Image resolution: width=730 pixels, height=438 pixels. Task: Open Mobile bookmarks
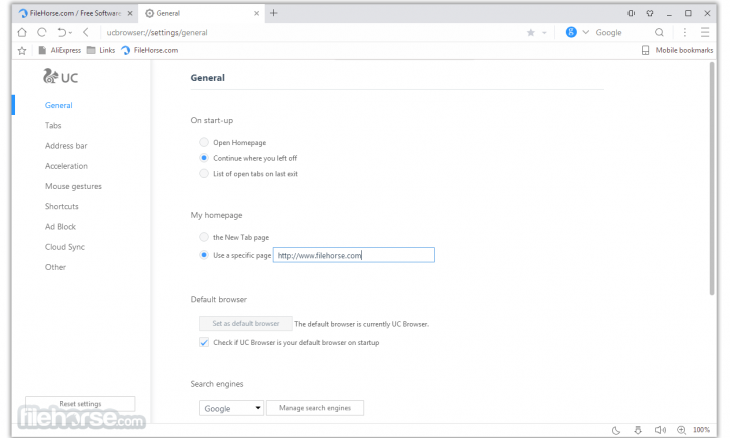pos(677,50)
